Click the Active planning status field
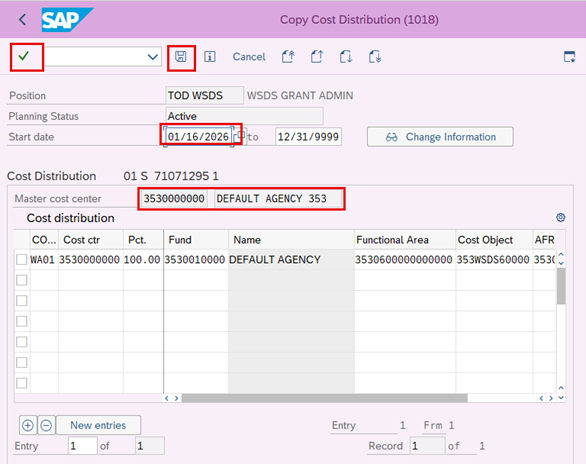 coord(244,116)
